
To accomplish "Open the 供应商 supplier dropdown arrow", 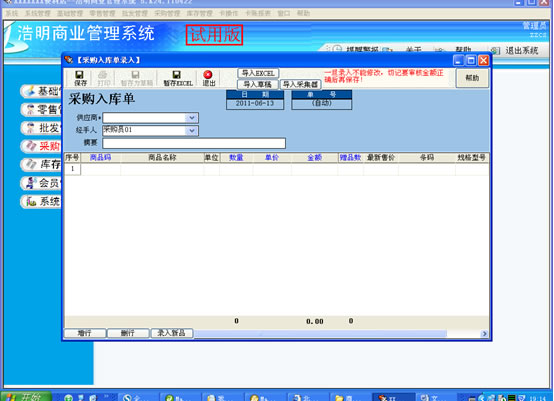I will [x=191, y=118].
